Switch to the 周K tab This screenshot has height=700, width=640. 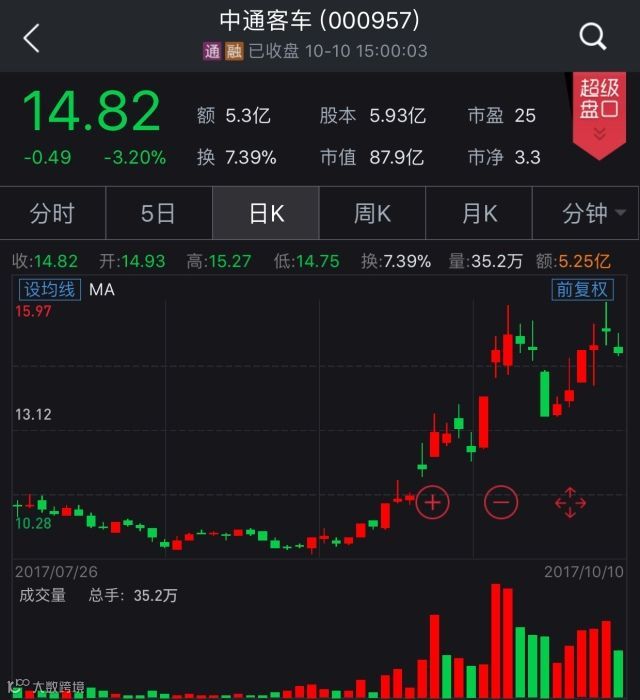pyautogui.click(x=372, y=213)
